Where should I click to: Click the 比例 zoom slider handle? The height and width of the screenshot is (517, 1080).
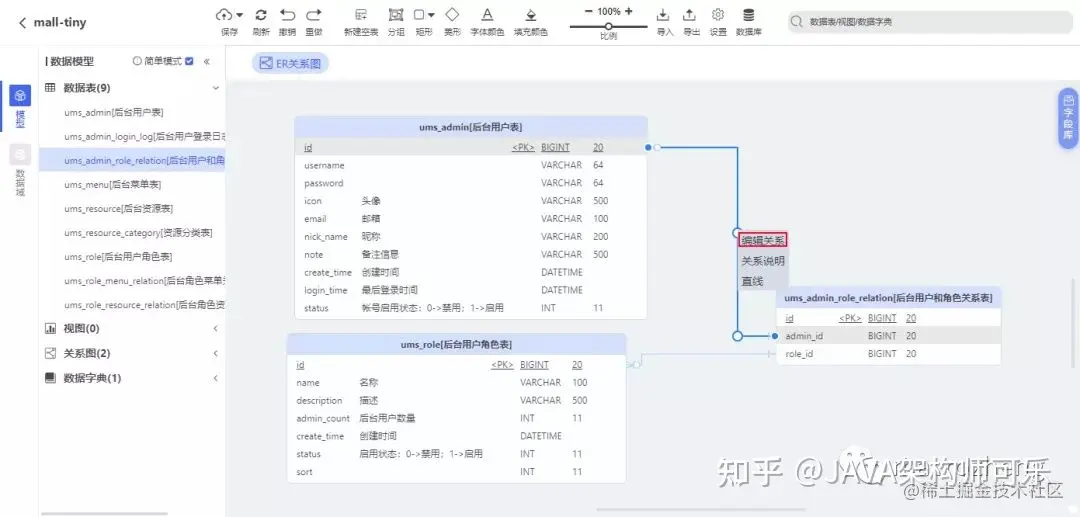tap(608, 26)
